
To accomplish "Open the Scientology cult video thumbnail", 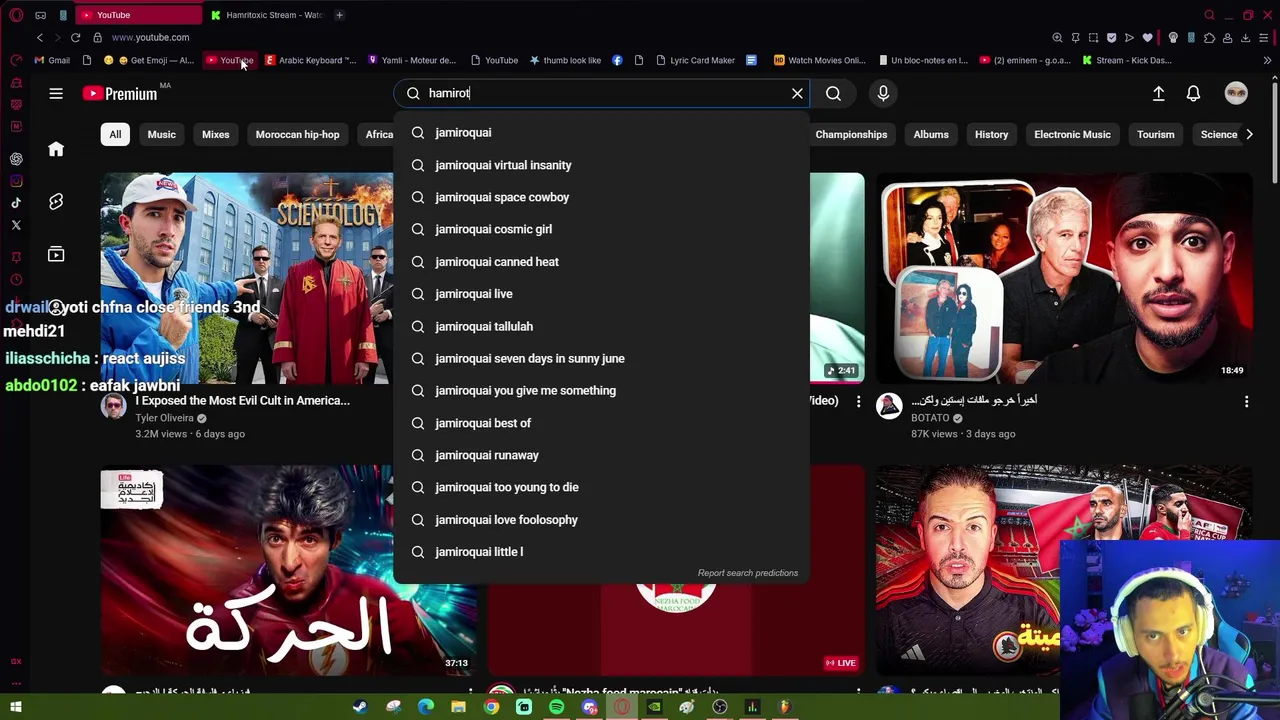I will point(247,278).
